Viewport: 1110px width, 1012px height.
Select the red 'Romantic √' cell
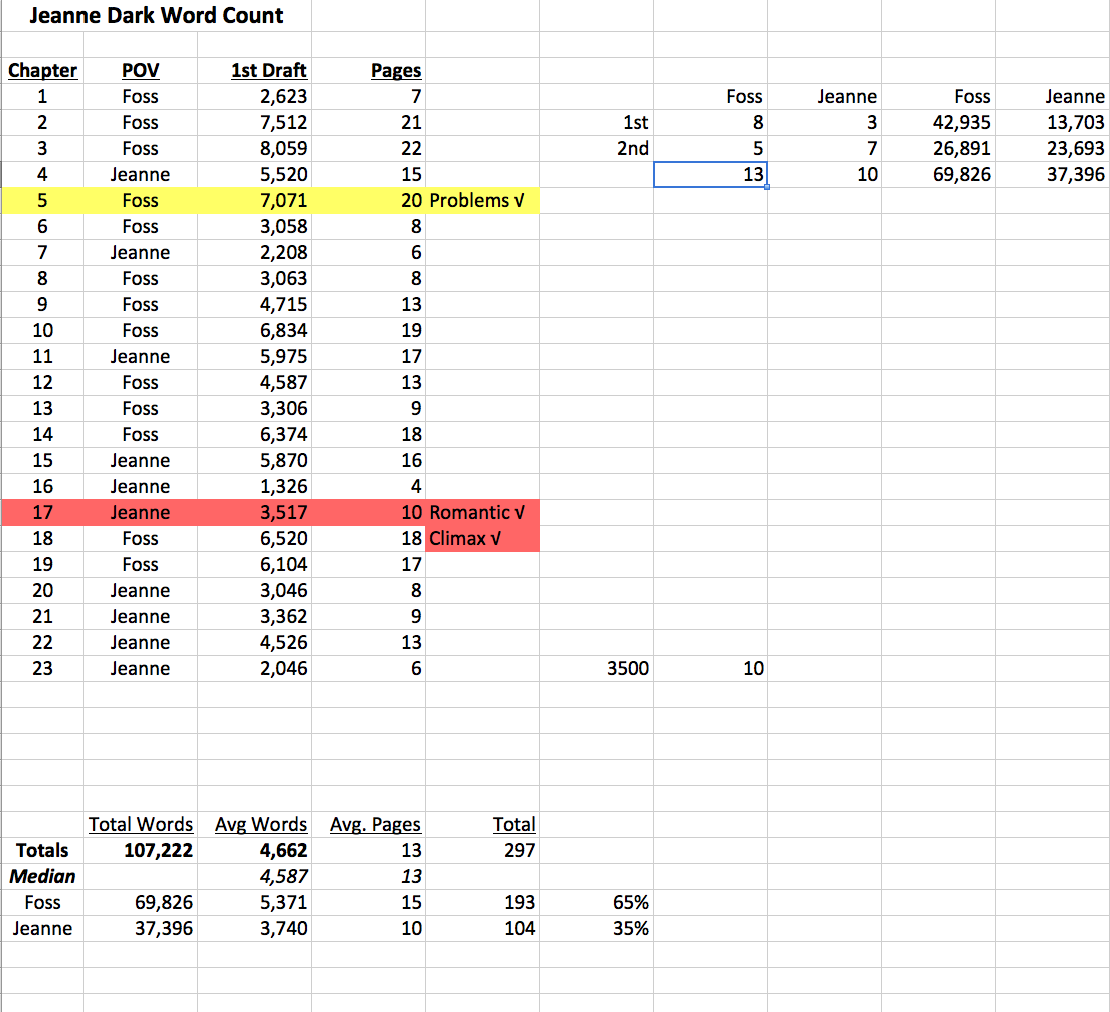pyautogui.click(x=478, y=512)
